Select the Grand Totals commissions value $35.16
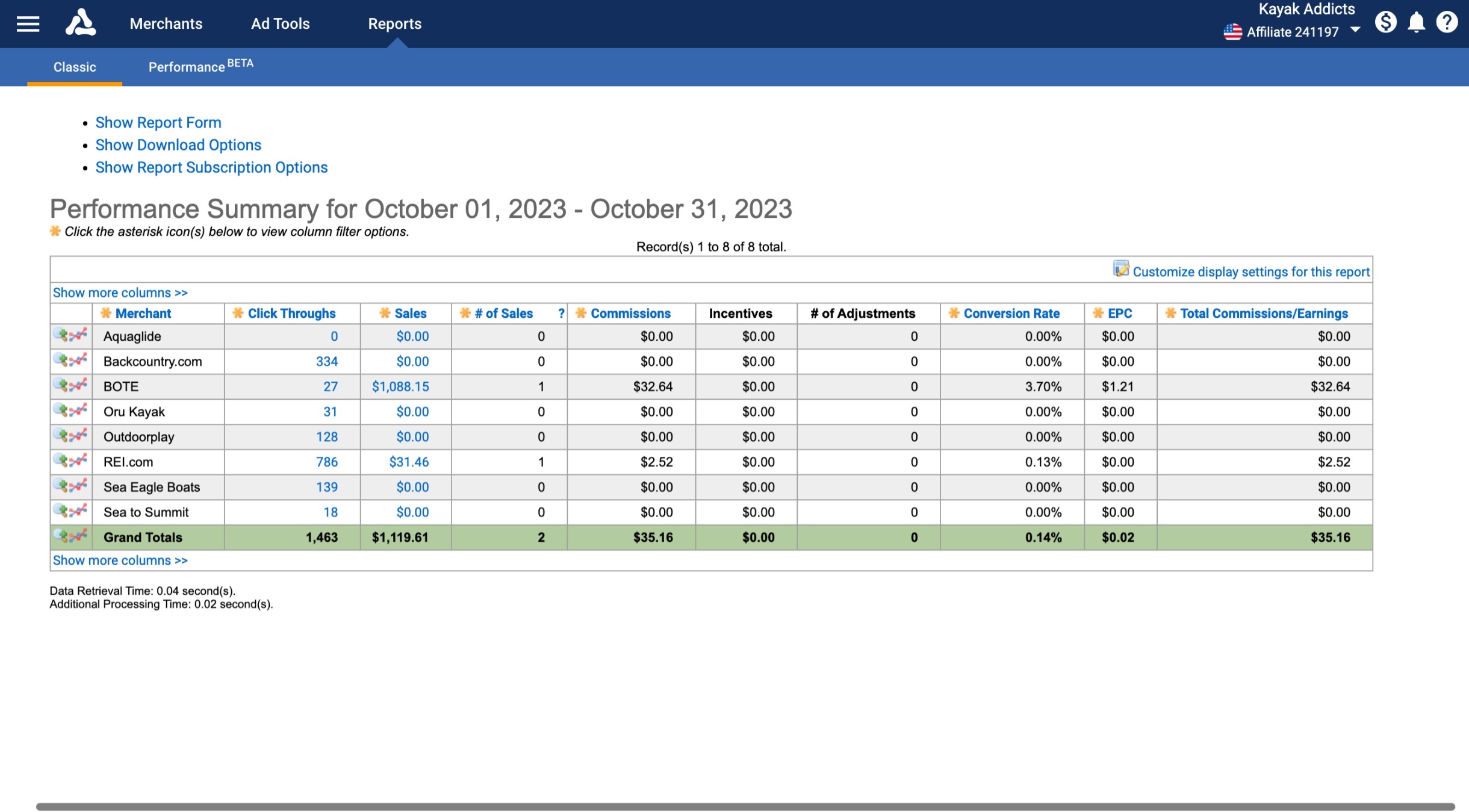Image resolution: width=1469 pixels, height=812 pixels. coord(653,537)
